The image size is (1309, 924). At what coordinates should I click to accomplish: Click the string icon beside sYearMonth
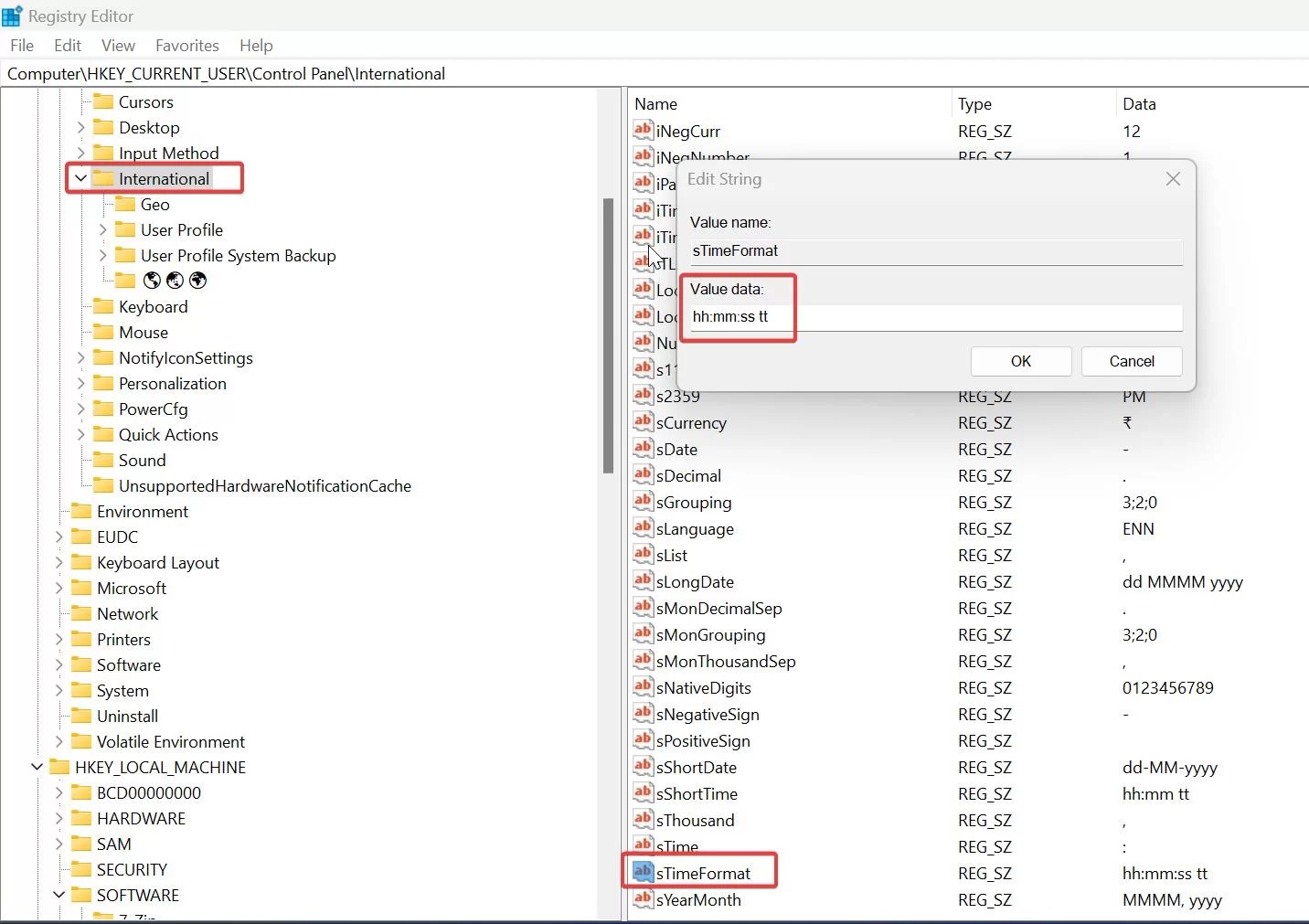pos(642,900)
